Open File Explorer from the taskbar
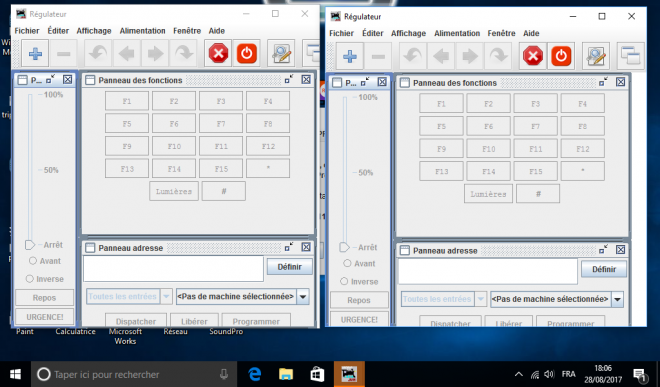This screenshot has width=660, height=387. pos(286,374)
